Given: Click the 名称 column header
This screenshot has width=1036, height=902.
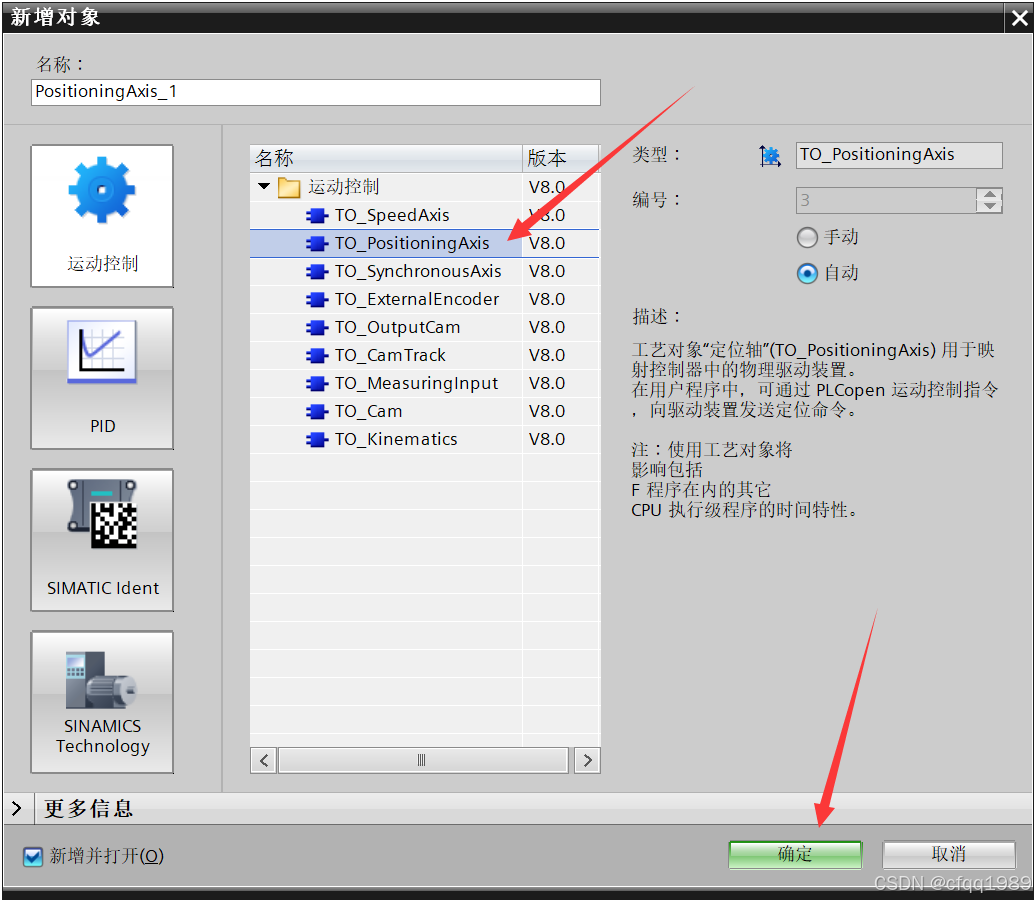Looking at the screenshot, I should coord(387,159).
